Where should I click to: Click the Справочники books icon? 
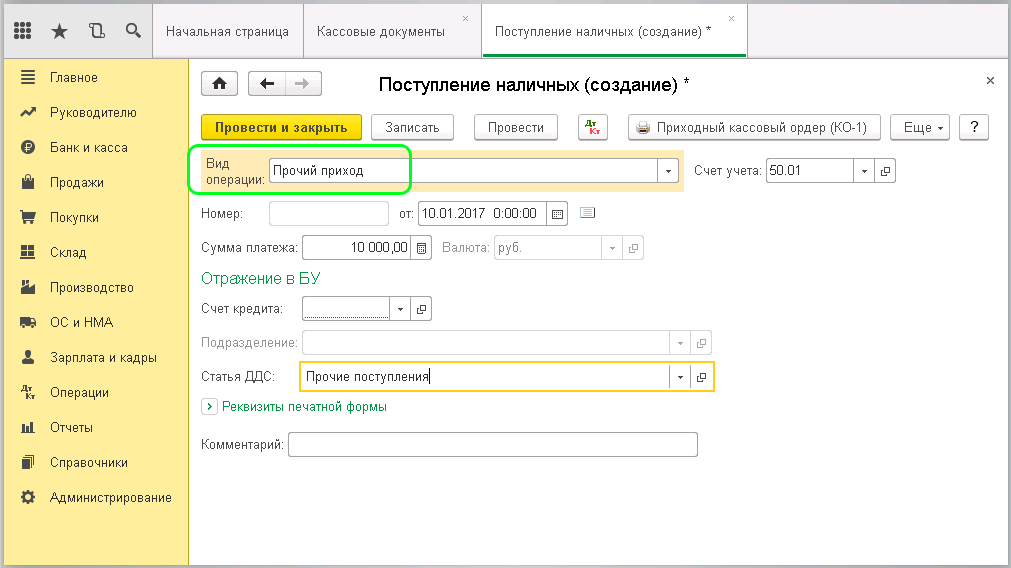(x=28, y=462)
